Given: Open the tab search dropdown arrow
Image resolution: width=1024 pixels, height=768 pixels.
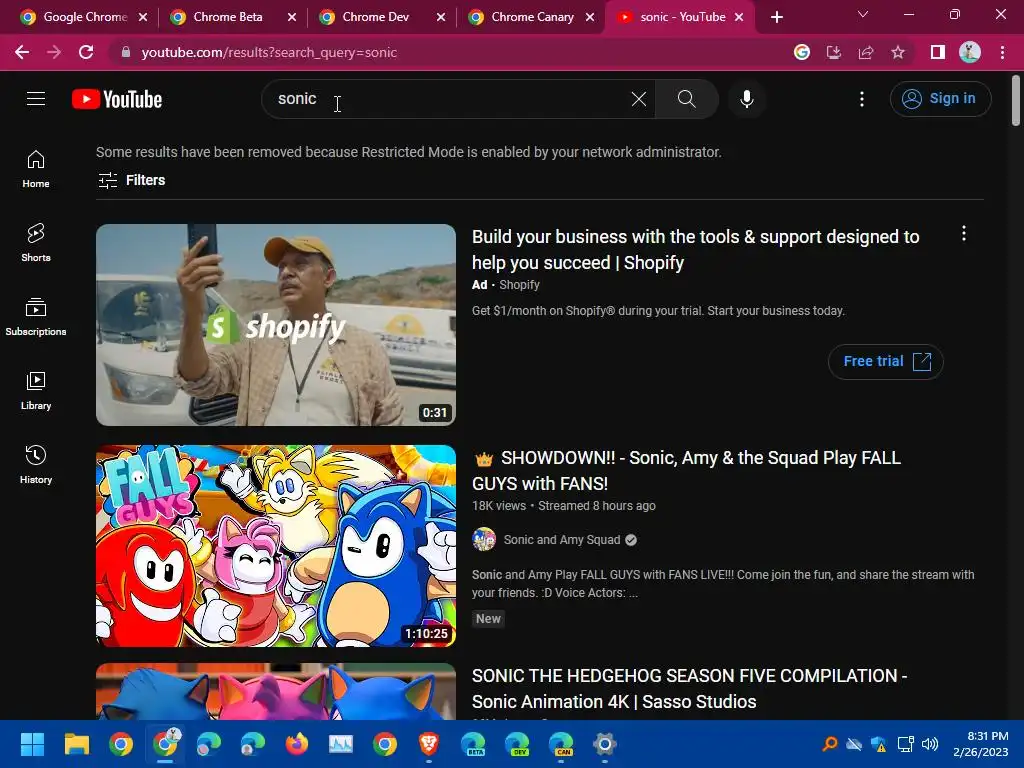Looking at the screenshot, I should pyautogui.click(x=863, y=14).
